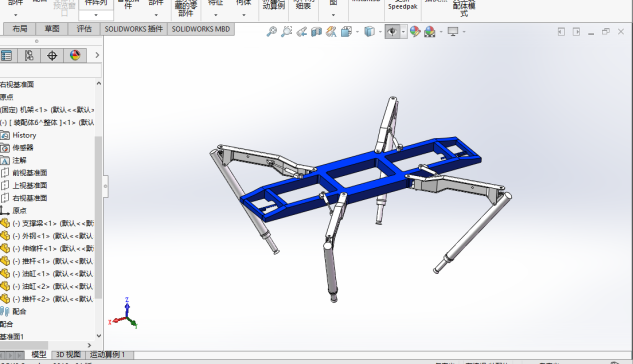Switch to the 评估 tab

(84, 29)
